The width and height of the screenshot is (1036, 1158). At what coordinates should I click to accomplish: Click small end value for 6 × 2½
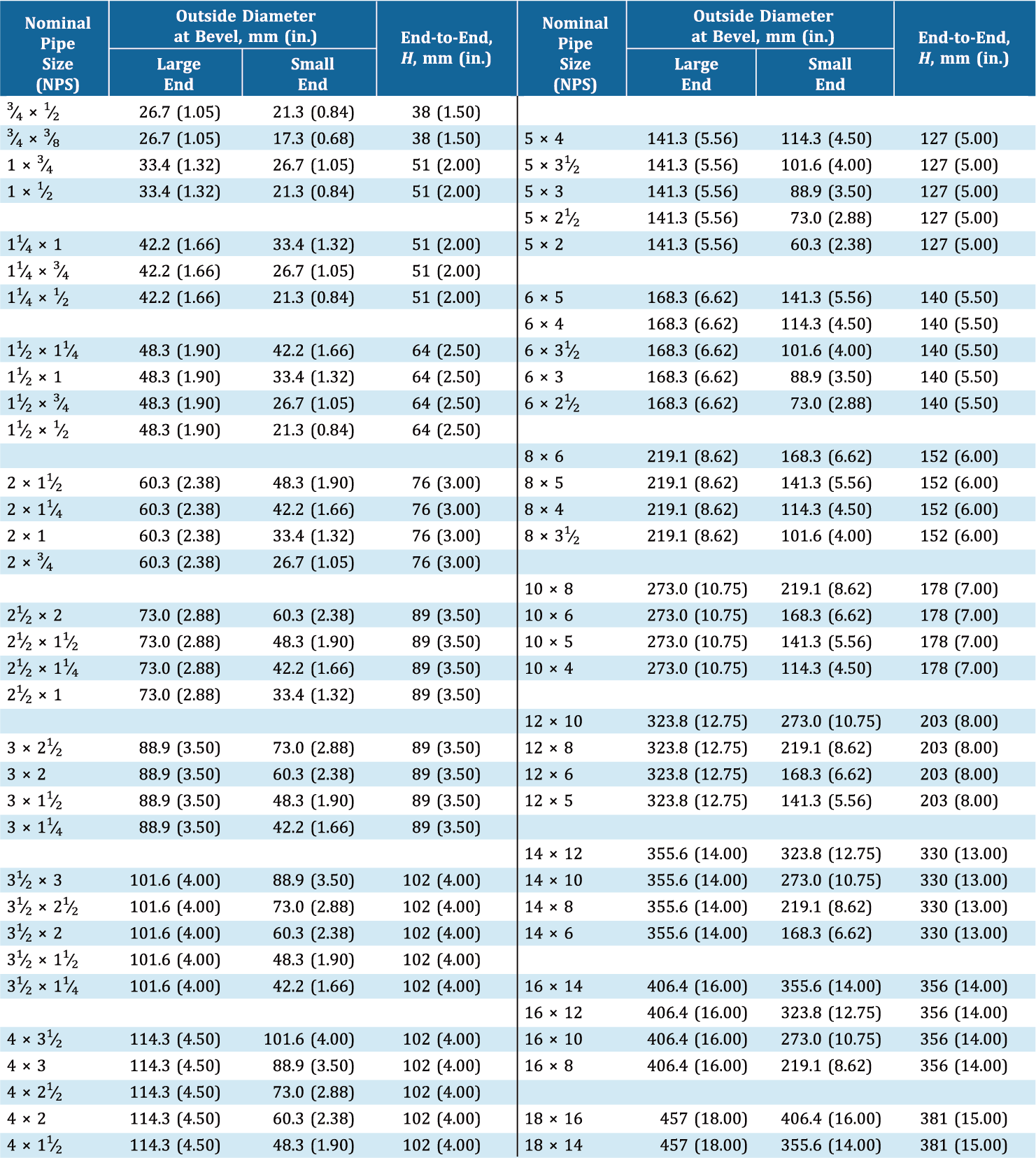pos(831,404)
